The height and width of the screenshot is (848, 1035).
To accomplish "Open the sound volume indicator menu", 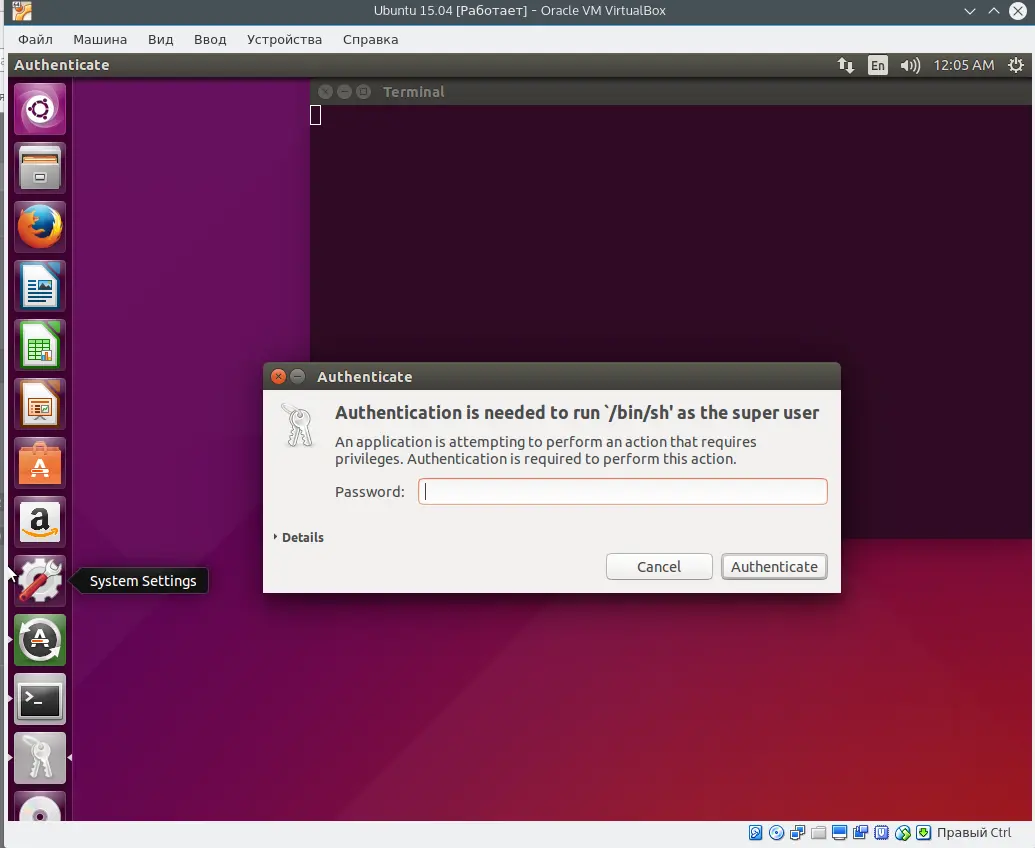I will (x=909, y=65).
